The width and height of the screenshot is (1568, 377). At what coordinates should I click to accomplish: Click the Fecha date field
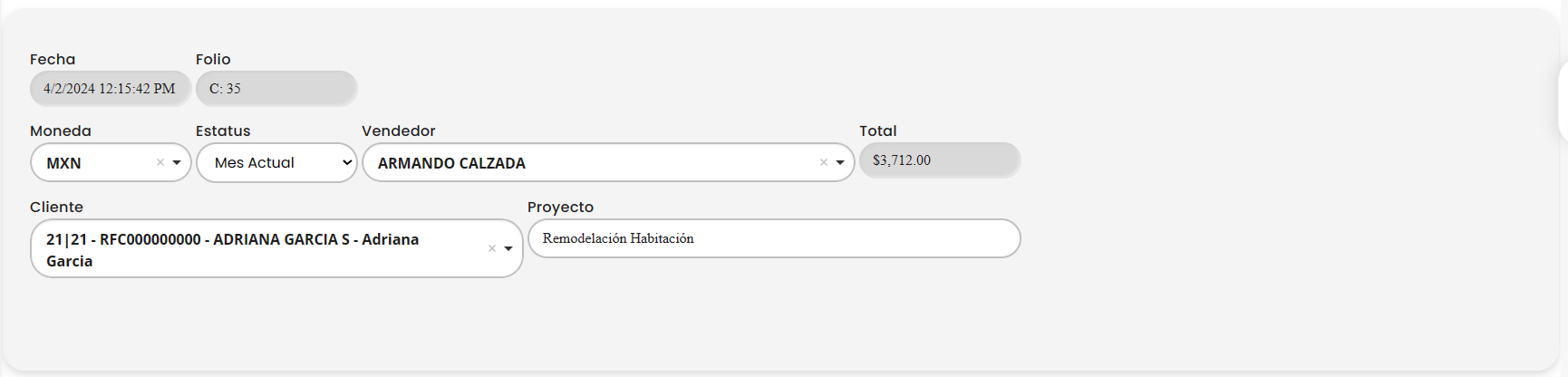[110, 89]
